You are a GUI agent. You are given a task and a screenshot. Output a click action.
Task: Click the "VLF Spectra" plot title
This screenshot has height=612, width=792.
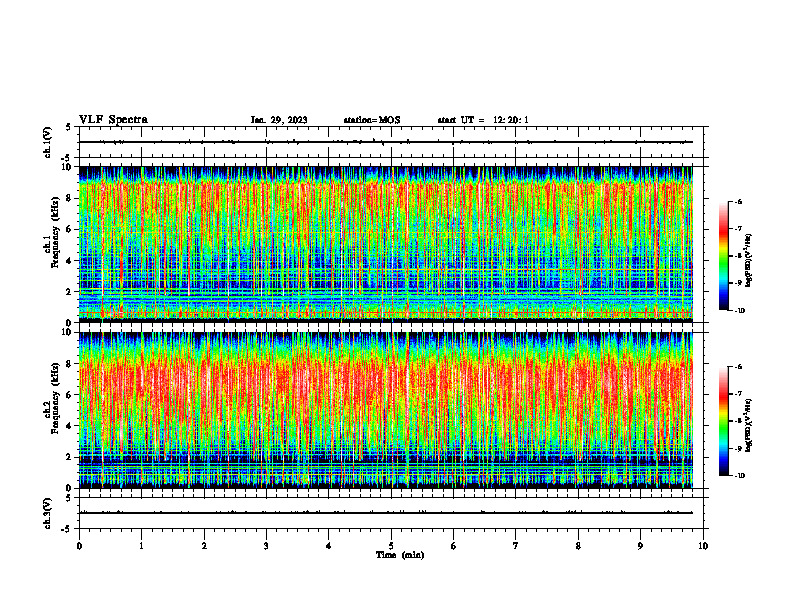pos(113,119)
